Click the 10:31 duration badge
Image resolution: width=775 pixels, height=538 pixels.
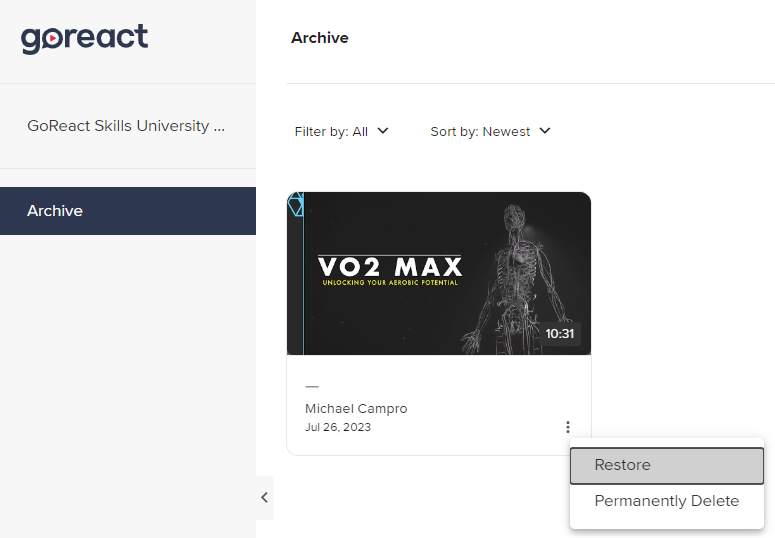tap(560, 334)
